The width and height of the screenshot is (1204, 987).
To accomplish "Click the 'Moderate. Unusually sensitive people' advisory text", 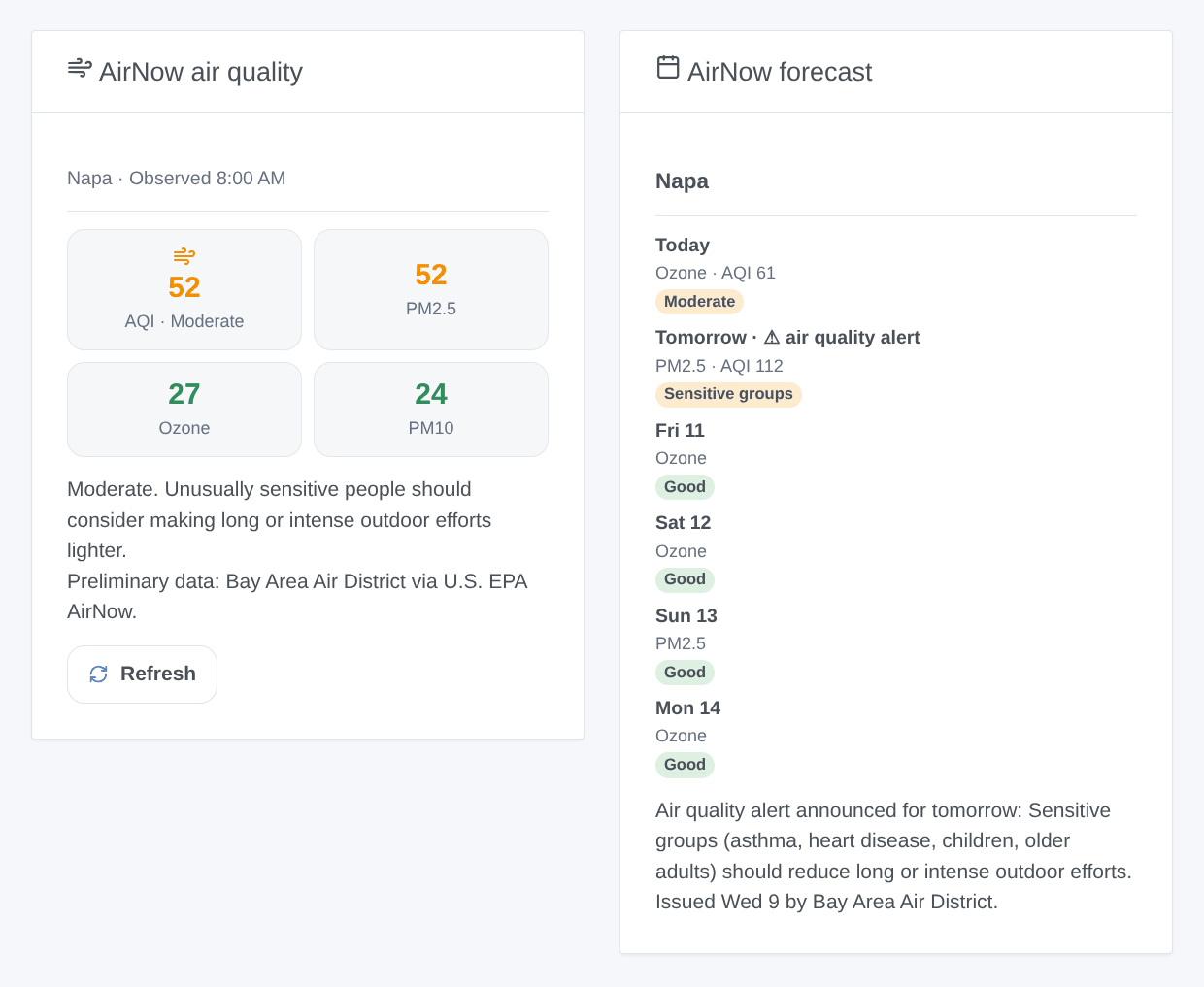I will (x=280, y=520).
